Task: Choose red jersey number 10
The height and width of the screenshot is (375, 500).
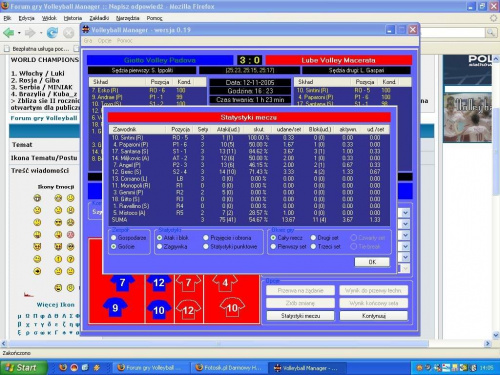Action: (232, 307)
